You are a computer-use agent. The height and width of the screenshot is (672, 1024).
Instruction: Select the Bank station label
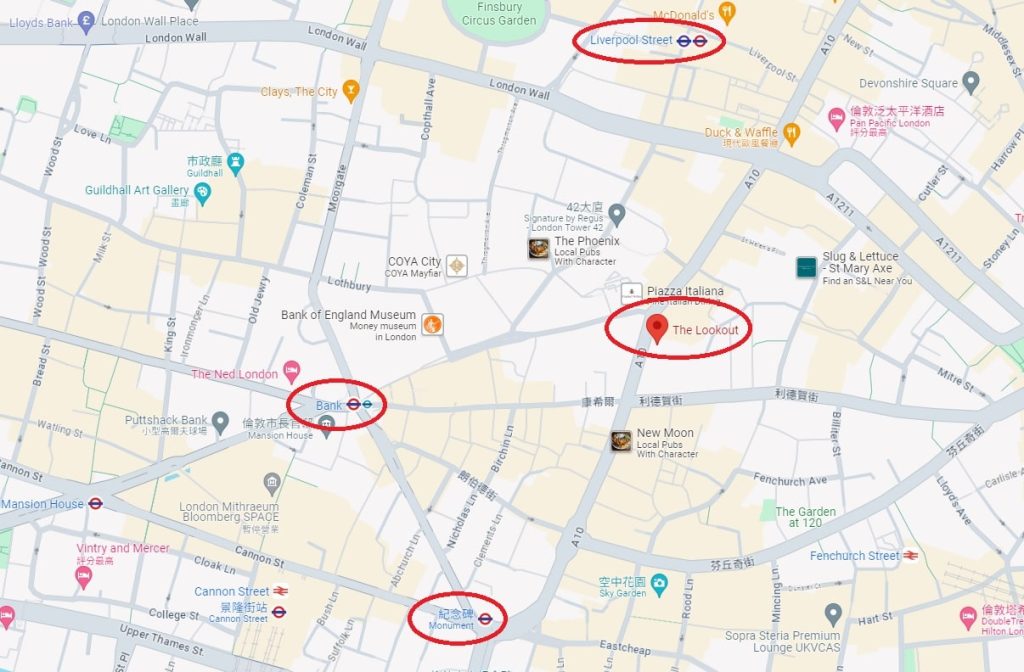point(328,406)
